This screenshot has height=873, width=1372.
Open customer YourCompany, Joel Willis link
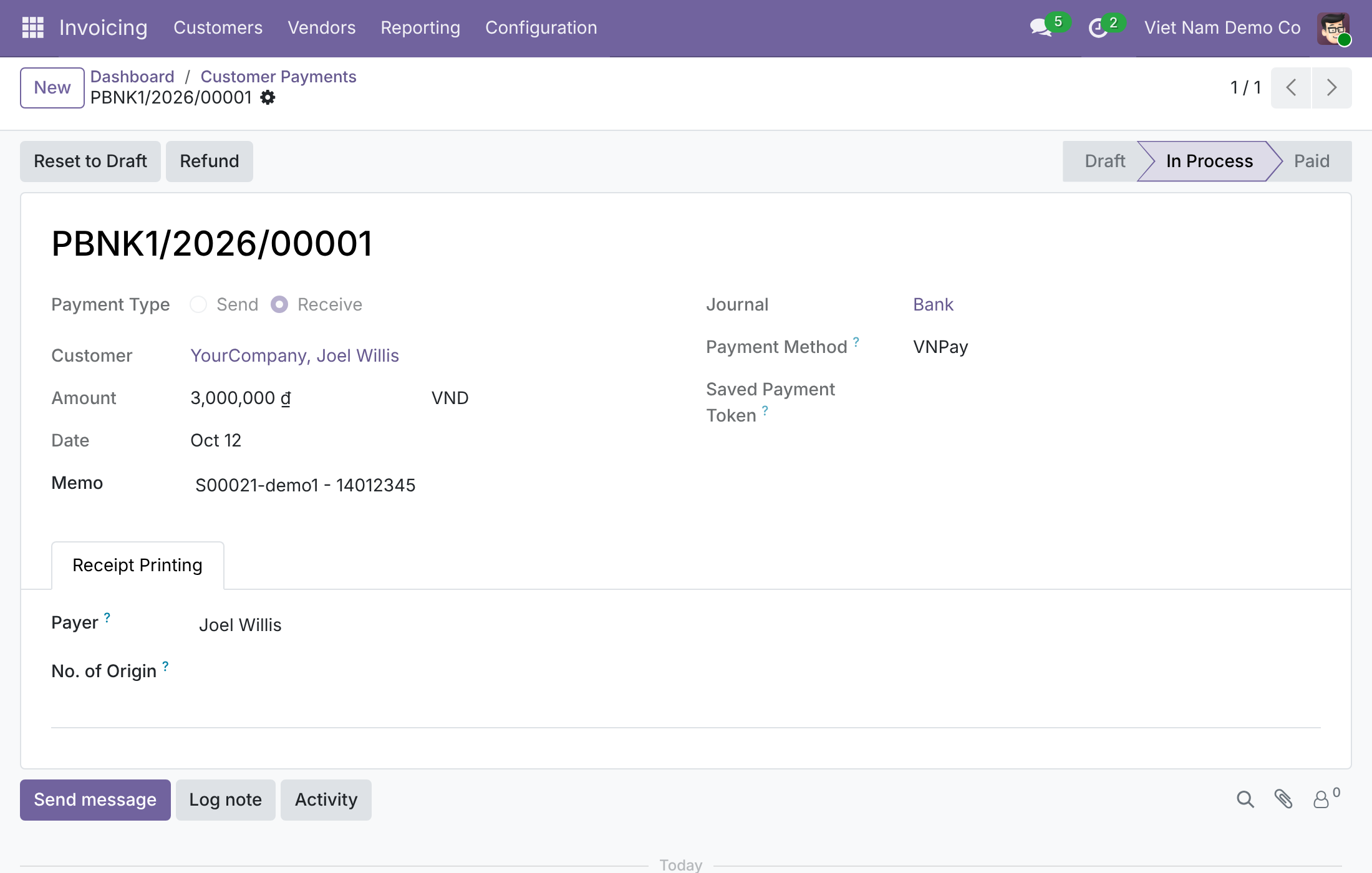(x=294, y=355)
